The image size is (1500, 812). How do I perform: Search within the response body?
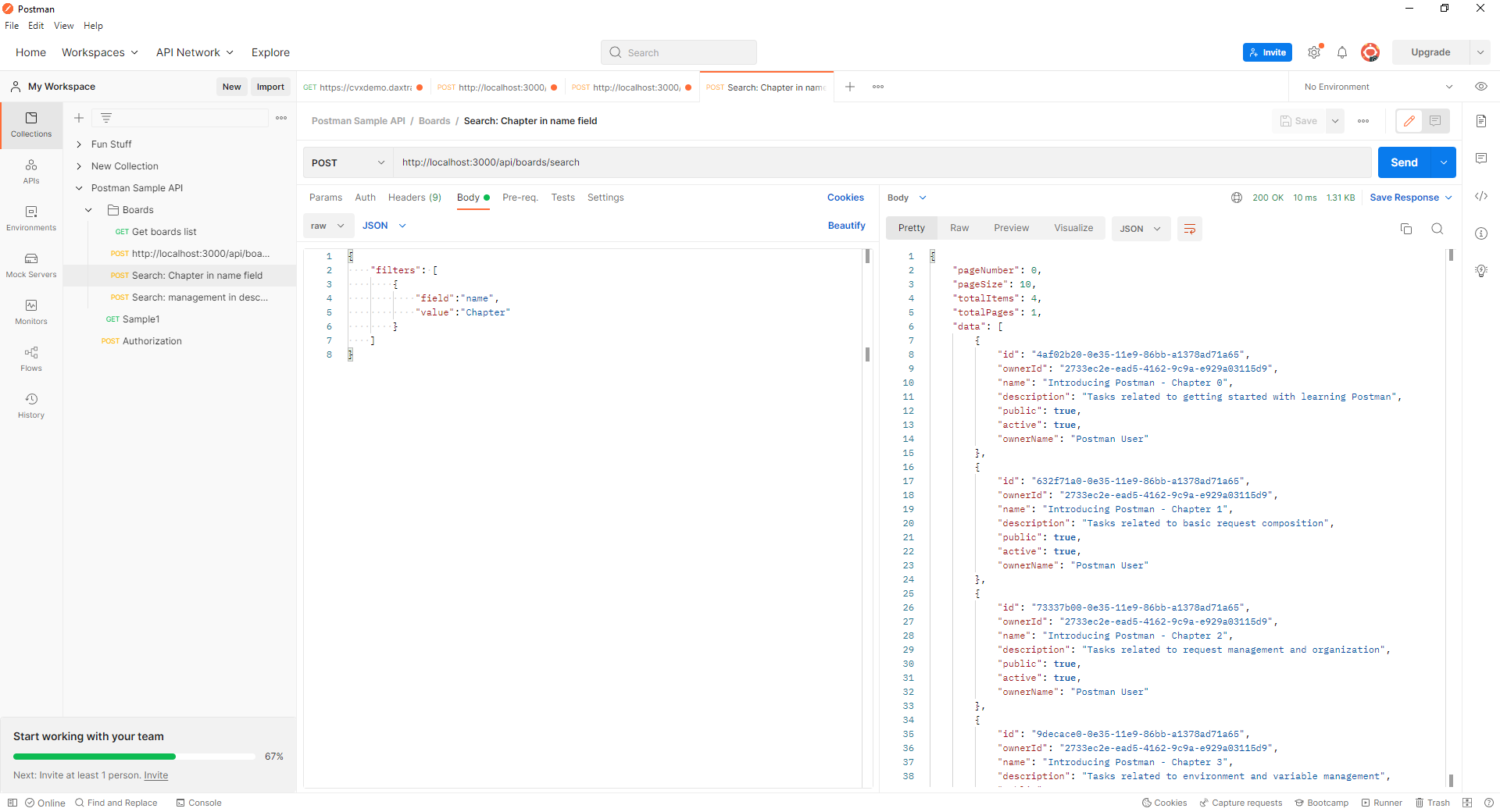coord(1437,229)
